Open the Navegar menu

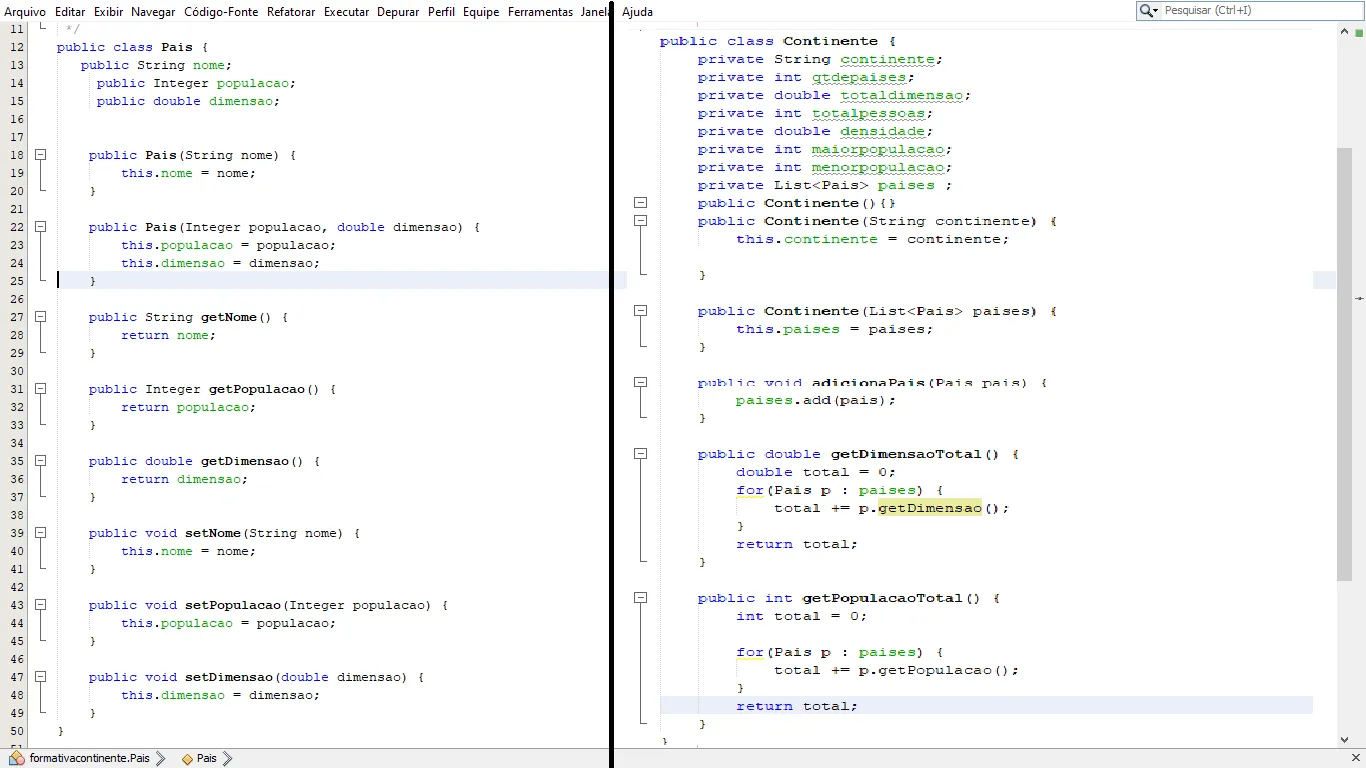coord(153,12)
